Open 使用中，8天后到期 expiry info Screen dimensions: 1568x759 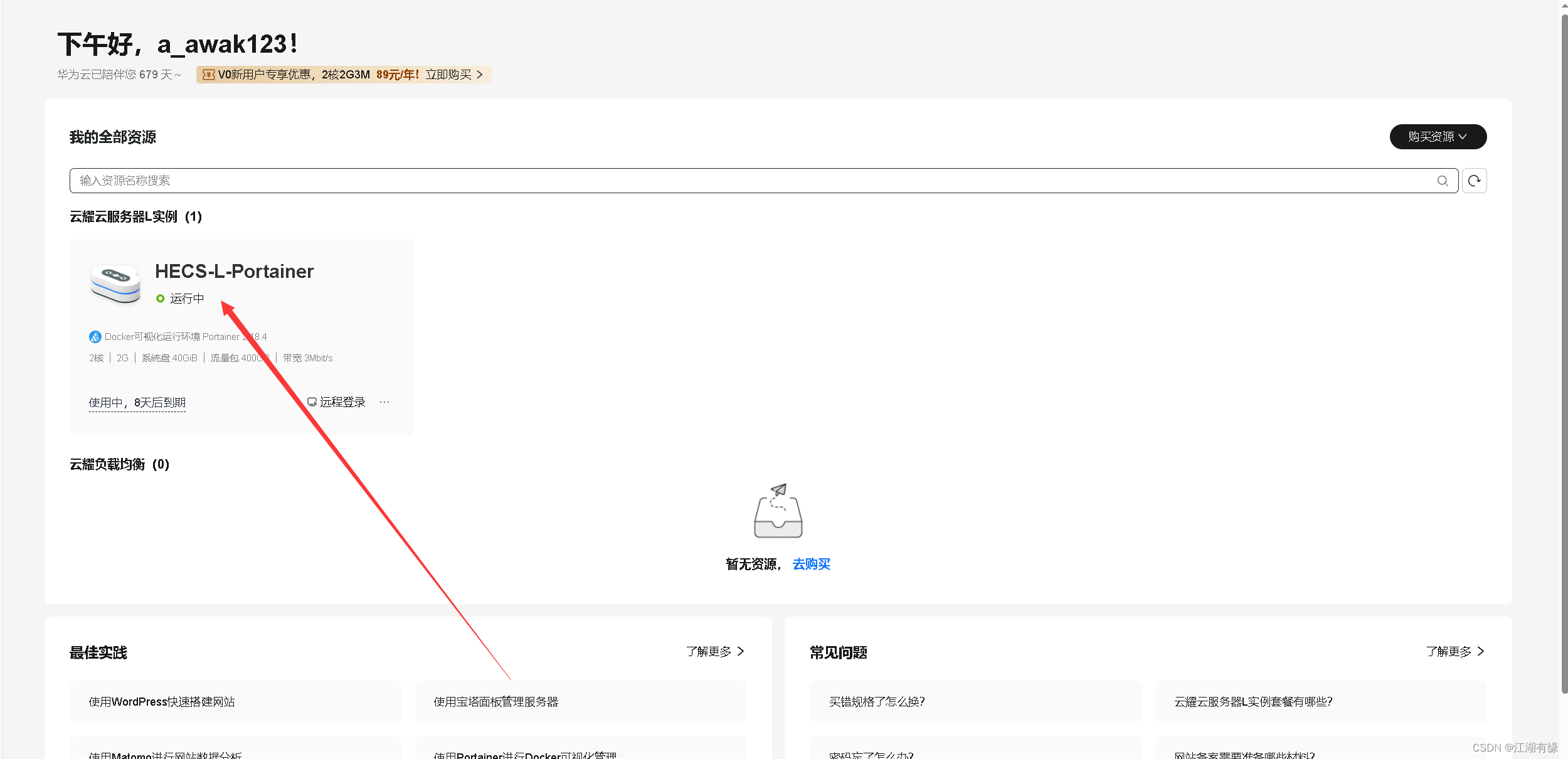[137, 403]
